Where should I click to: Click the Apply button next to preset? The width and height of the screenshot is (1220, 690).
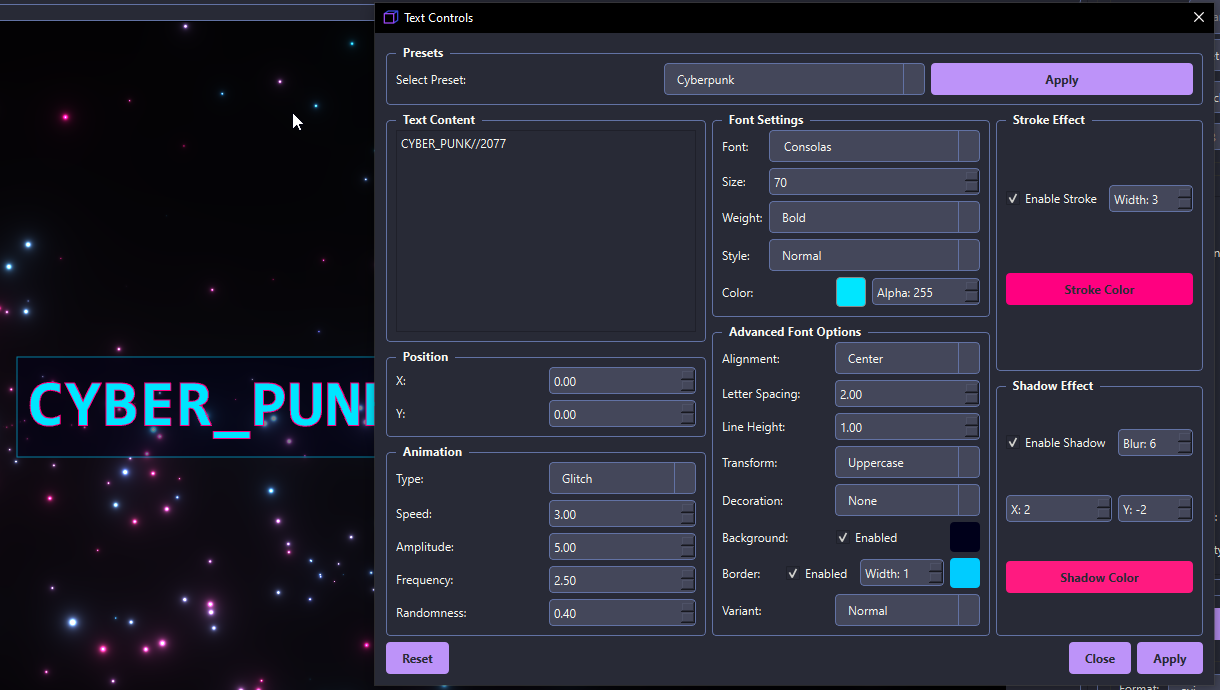point(1061,80)
